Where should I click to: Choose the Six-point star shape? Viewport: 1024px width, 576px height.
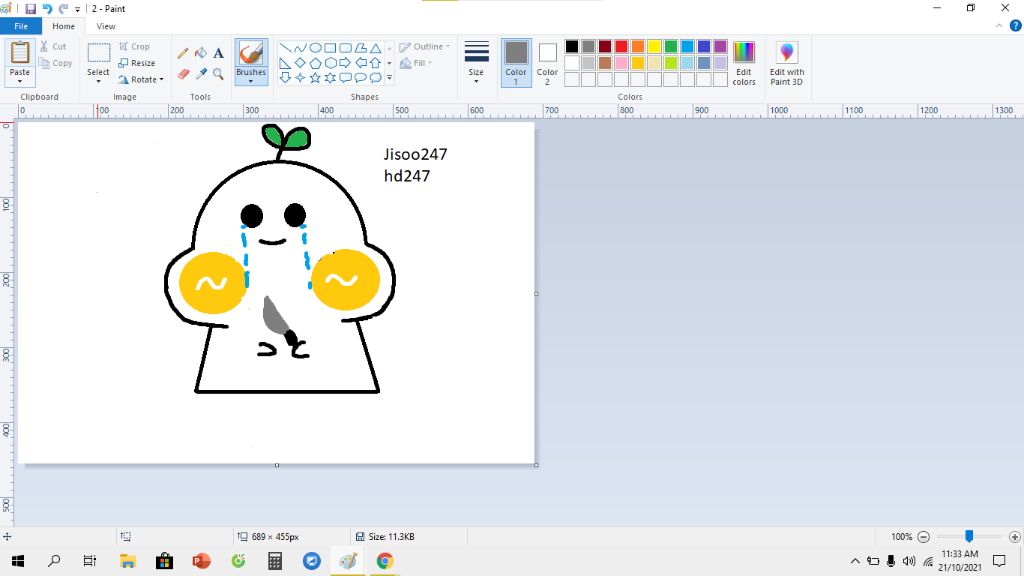point(330,78)
